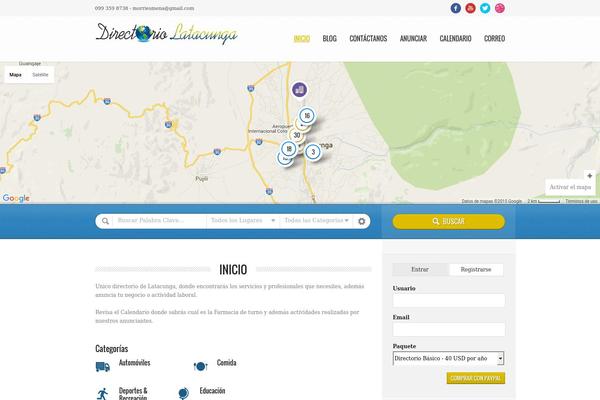Image resolution: width=600 pixels, height=400 pixels.
Task: Open the Twitter social icon
Action: tap(485, 8)
